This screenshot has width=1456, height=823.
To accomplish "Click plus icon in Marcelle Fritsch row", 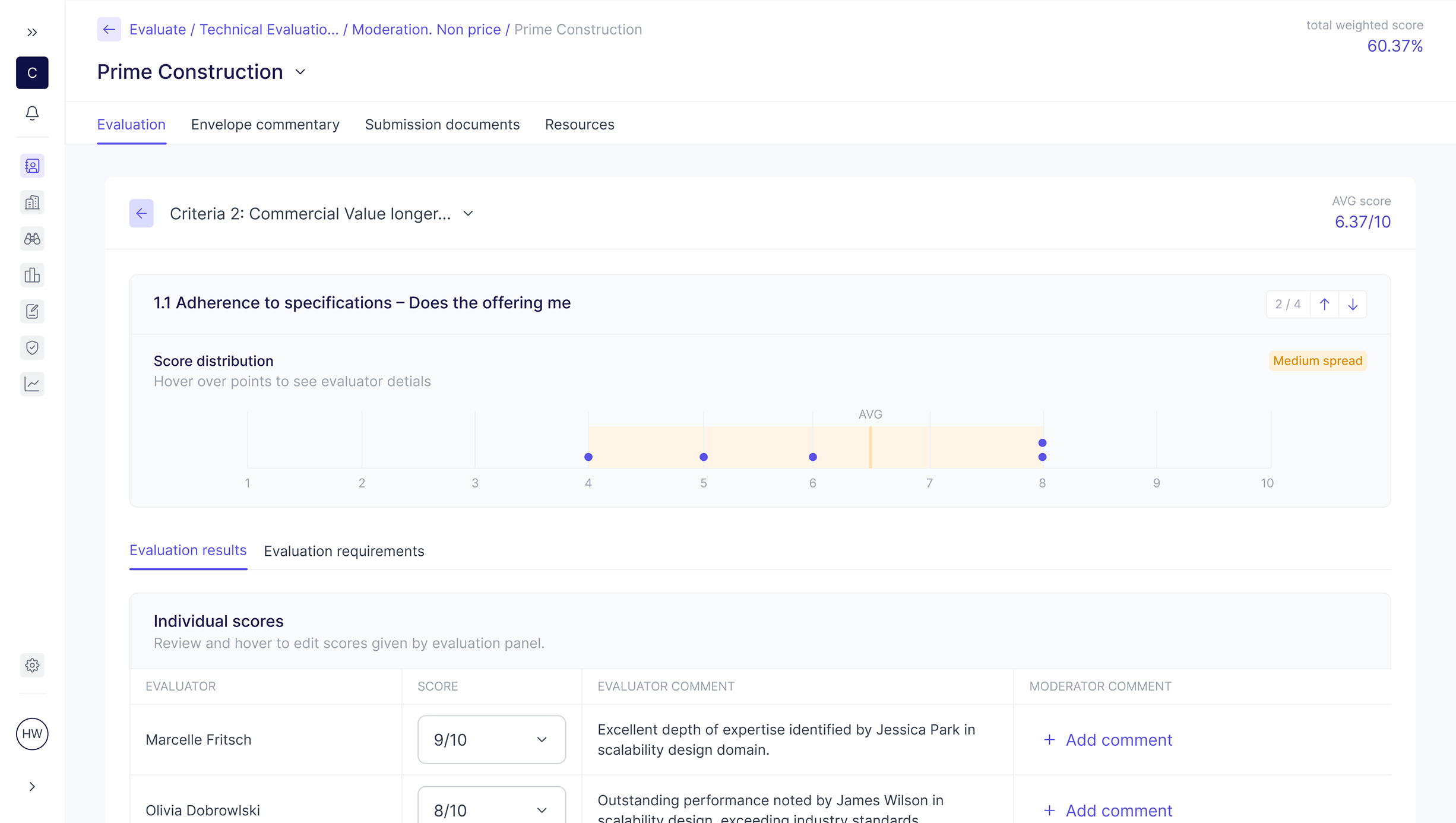I will (x=1049, y=739).
